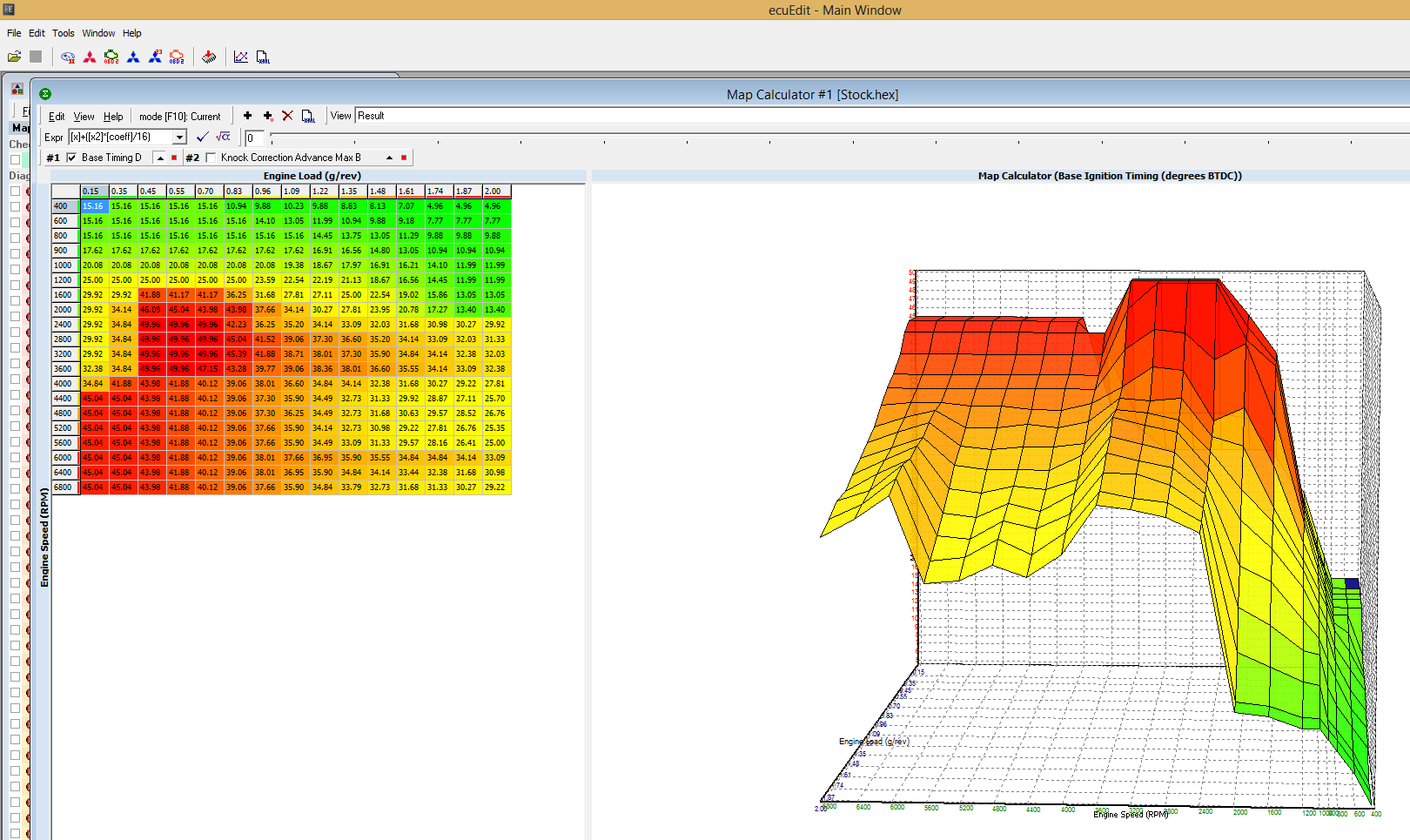Click mode [F10]: Current button
The width and height of the screenshot is (1410, 840).
click(x=179, y=117)
